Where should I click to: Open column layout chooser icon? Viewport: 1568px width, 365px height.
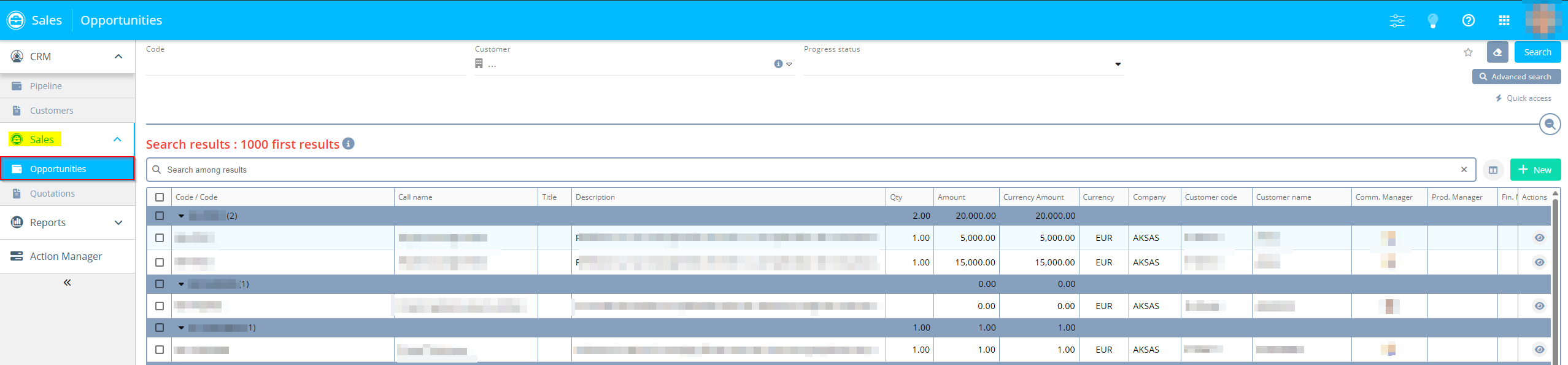1493,170
